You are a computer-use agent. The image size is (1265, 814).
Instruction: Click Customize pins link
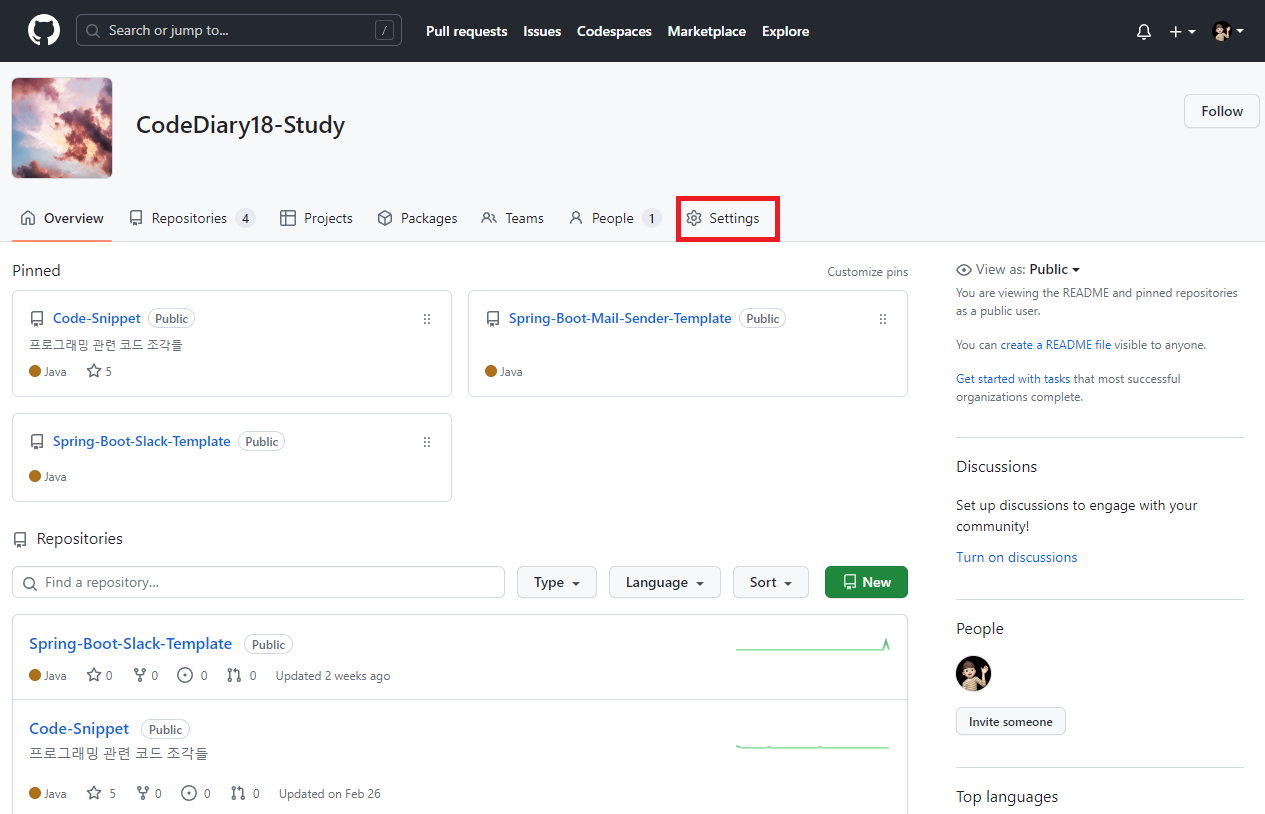point(867,272)
